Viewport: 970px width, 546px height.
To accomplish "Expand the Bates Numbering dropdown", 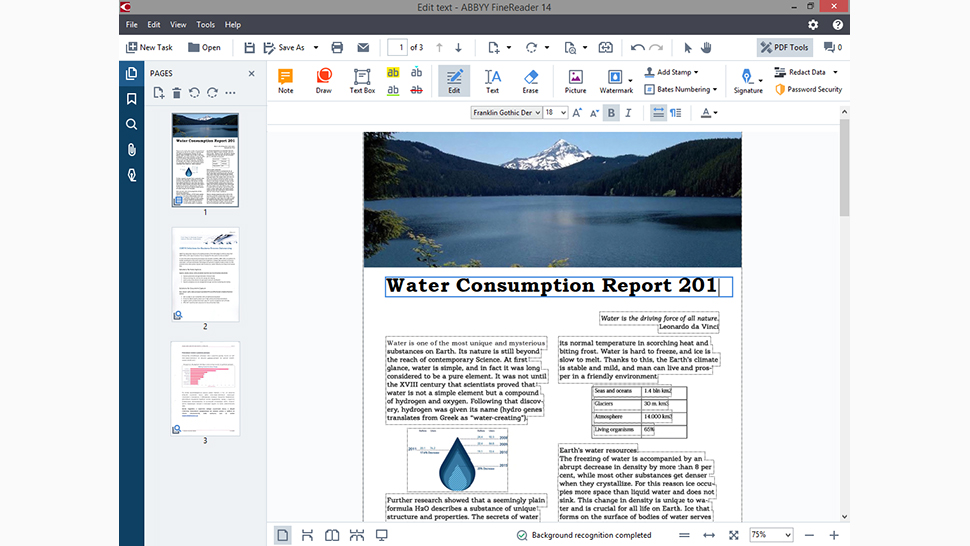I will 715,90.
